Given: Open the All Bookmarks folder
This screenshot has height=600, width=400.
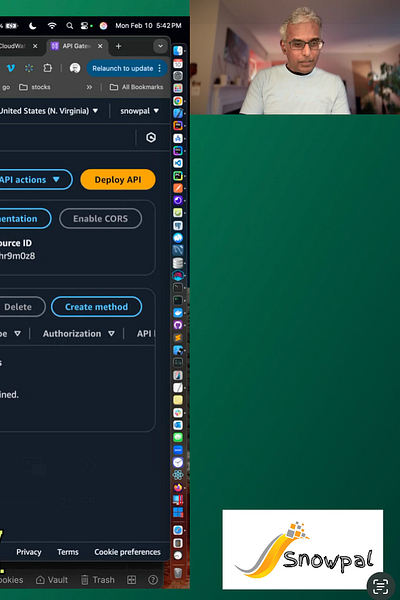Looking at the screenshot, I should (x=137, y=87).
